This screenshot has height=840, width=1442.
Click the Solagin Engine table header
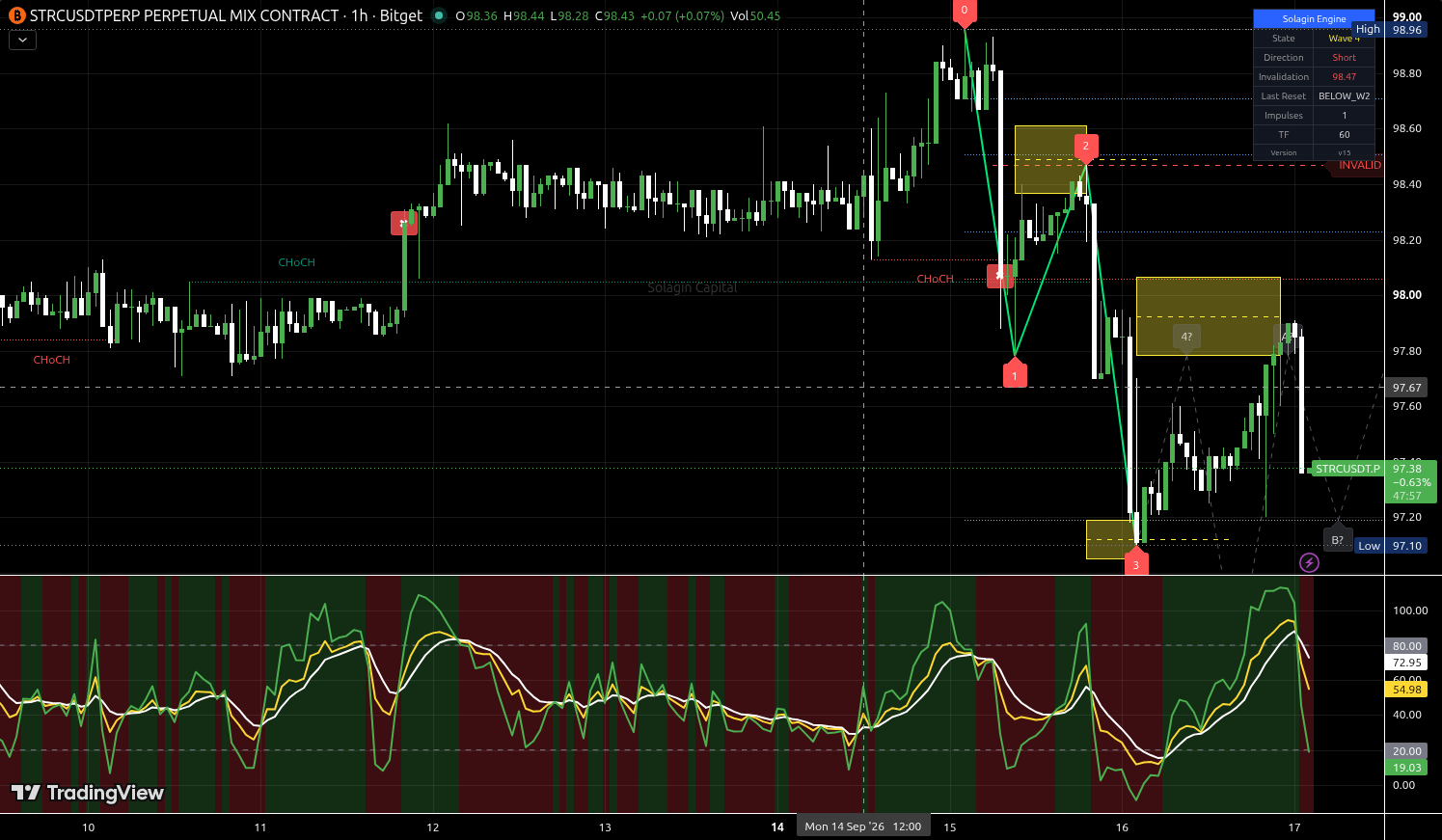pyautogui.click(x=1314, y=19)
